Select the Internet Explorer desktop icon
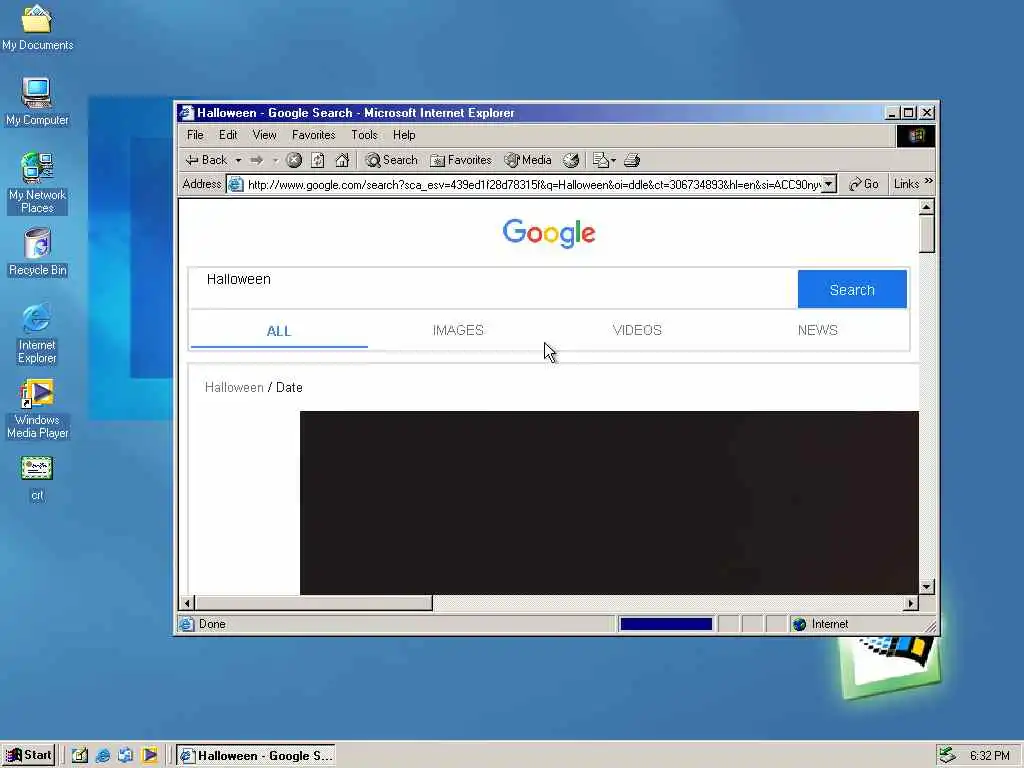The width and height of the screenshot is (1024, 768). (37, 333)
